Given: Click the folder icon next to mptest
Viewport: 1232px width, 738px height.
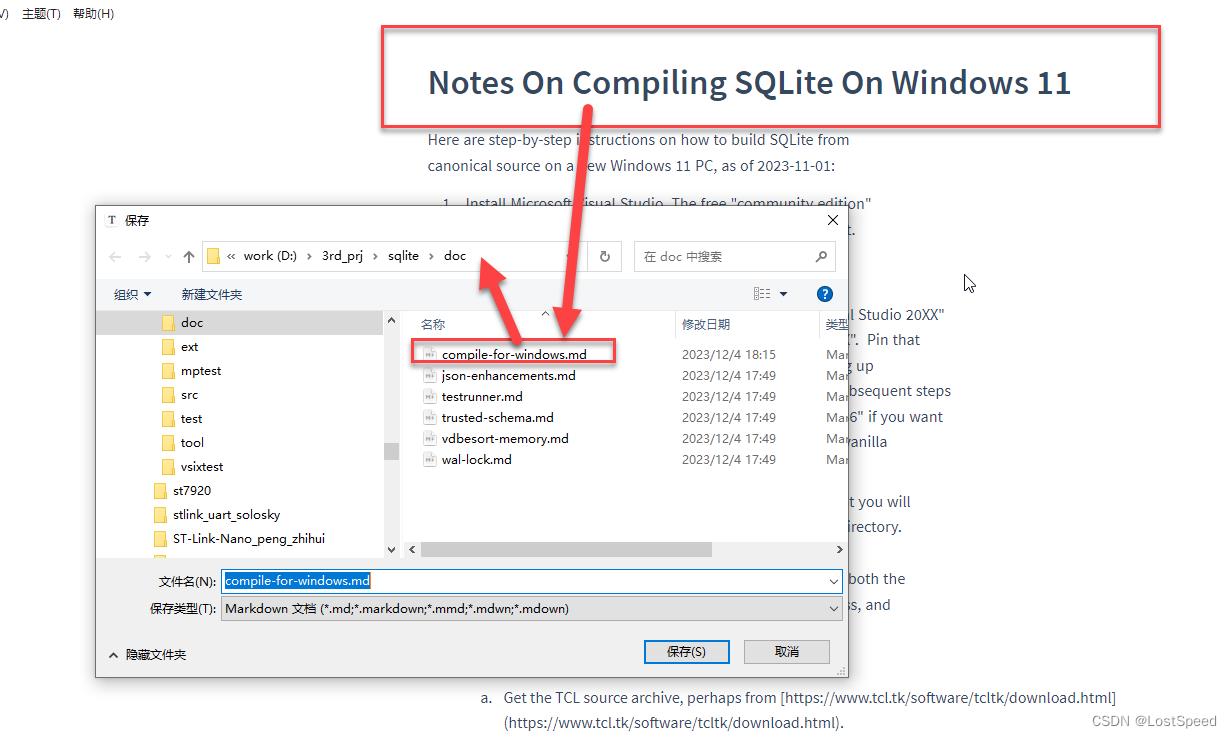Looking at the screenshot, I should pos(168,371).
